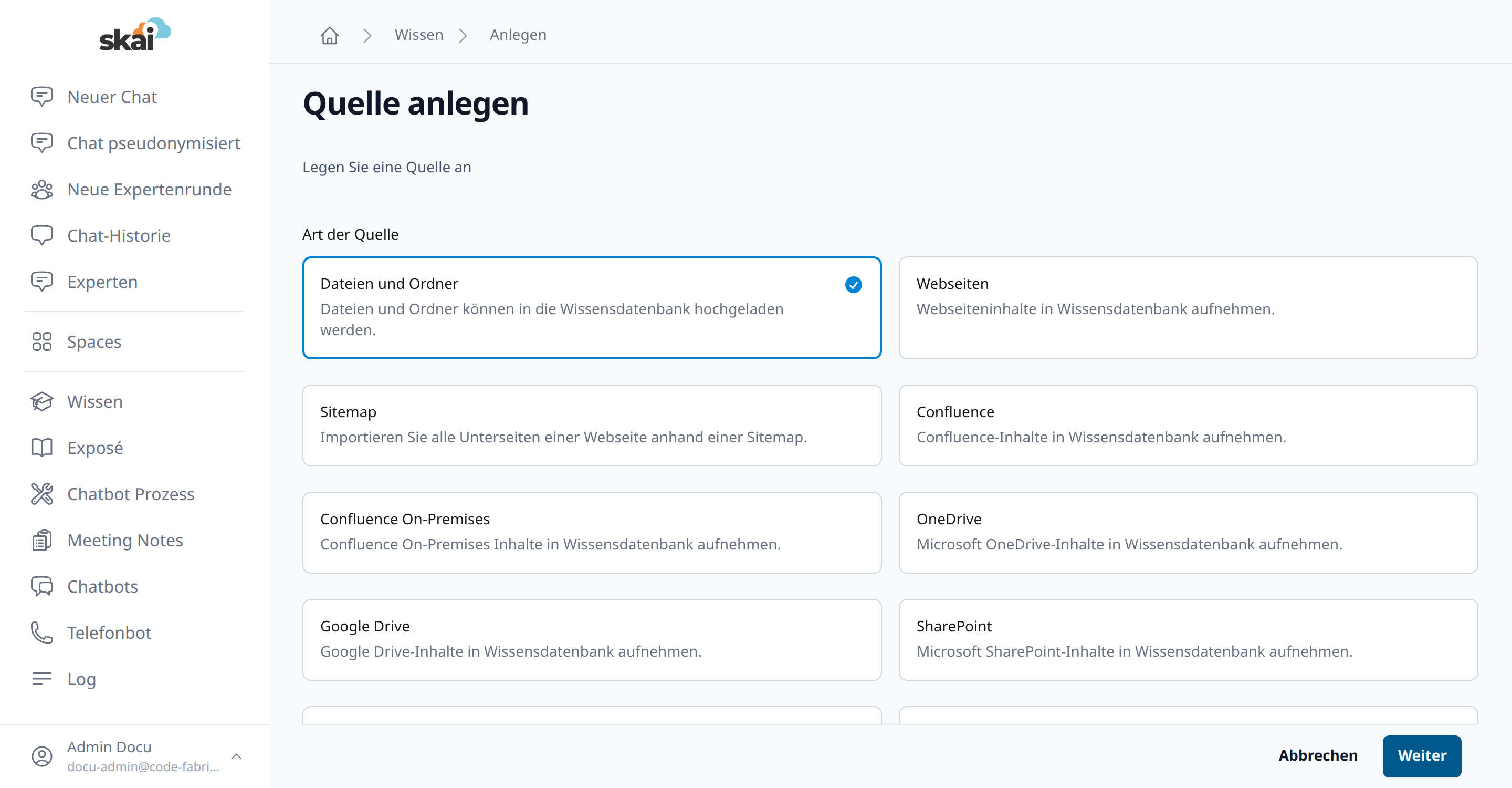The height and width of the screenshot is (788, 1512).
Task: Navigate to Wissen breadcrumb link
Action: tap(418, 35)
